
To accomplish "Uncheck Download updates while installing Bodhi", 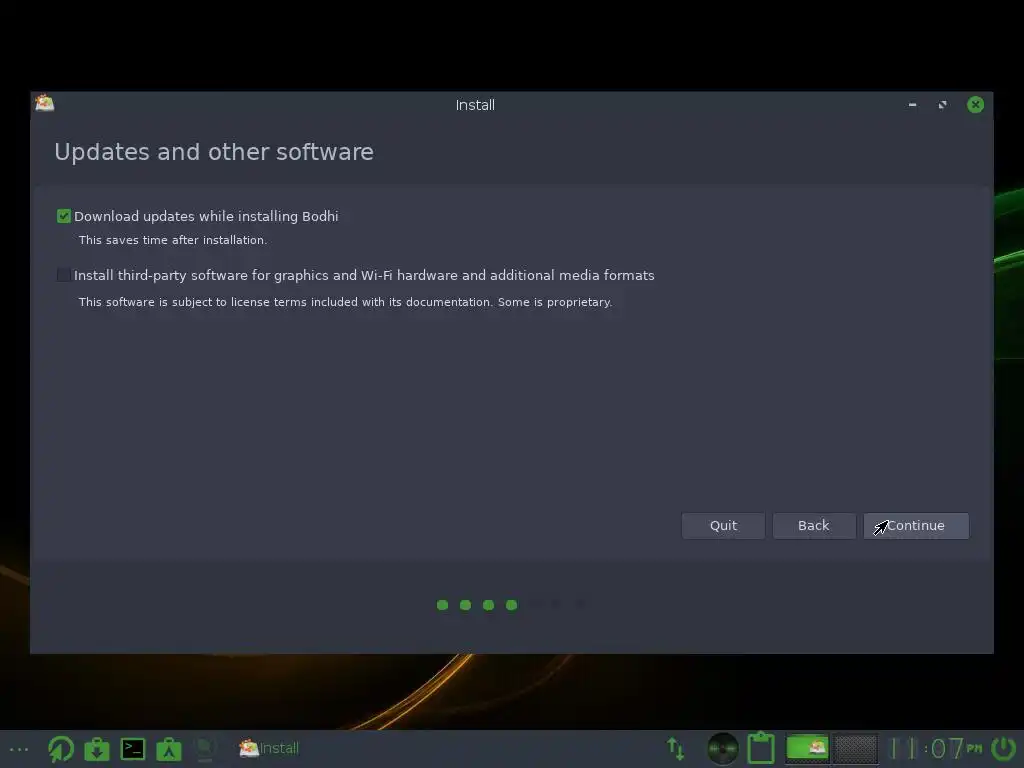I will tap(63, 216).
